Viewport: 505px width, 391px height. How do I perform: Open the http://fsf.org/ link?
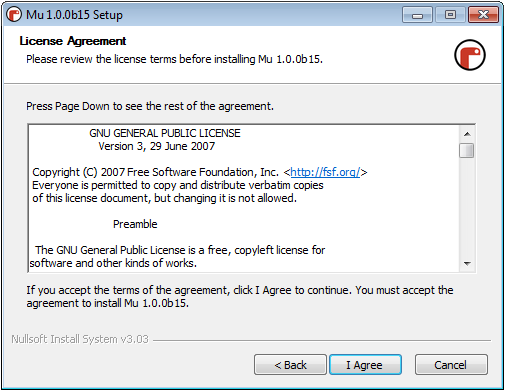[x=325, y=172]
